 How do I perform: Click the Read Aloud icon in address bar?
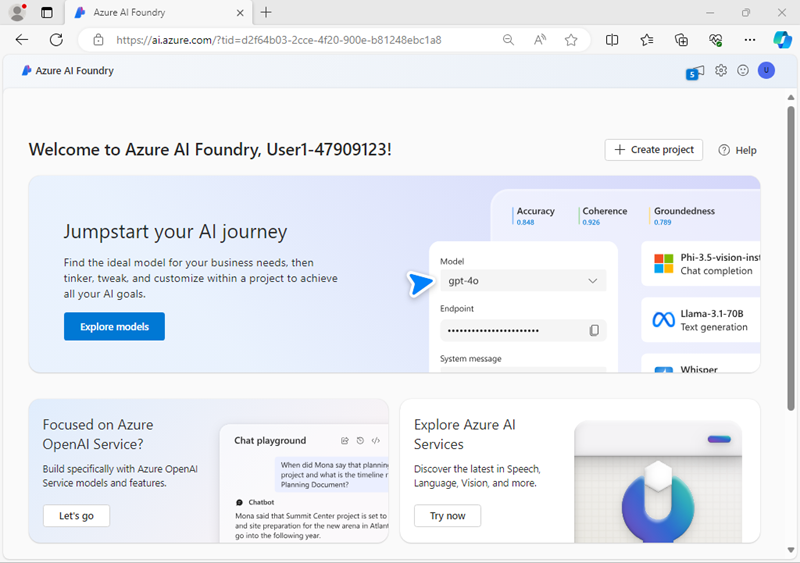(540, 40)
